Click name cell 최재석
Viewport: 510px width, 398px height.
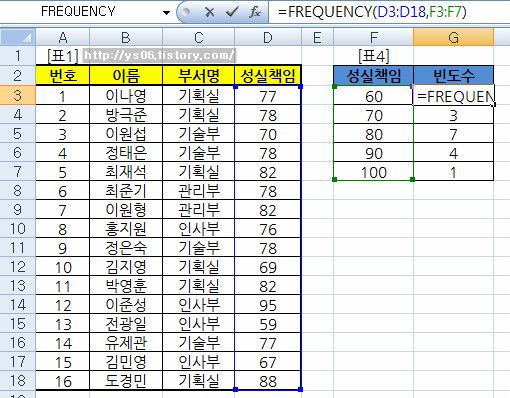click(x=126, y=172)
